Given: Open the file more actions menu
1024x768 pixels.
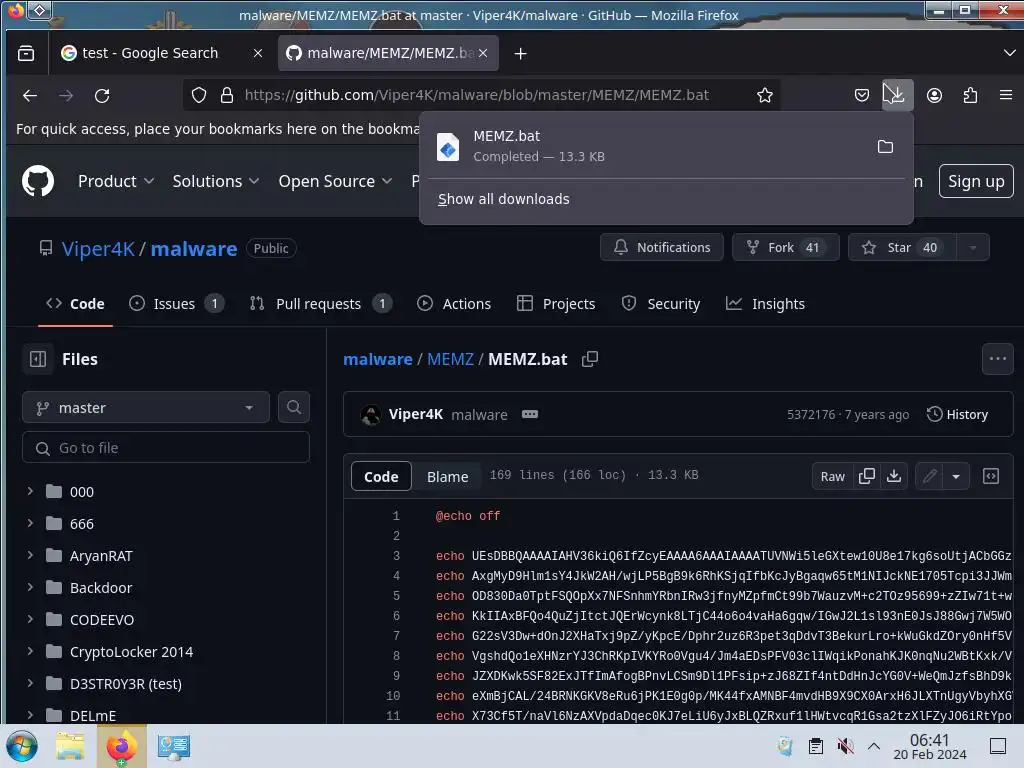Looking at the screenshot, I should pos(997,359).
